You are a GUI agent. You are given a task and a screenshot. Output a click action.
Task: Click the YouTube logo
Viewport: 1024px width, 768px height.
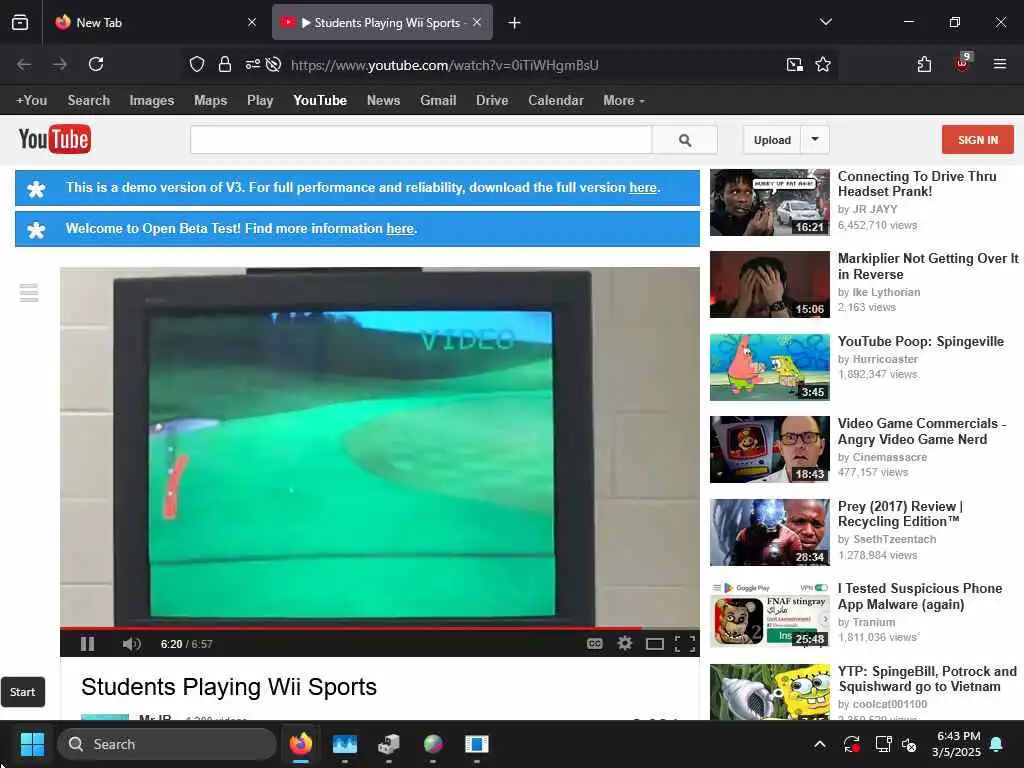(x=55, y=139)
